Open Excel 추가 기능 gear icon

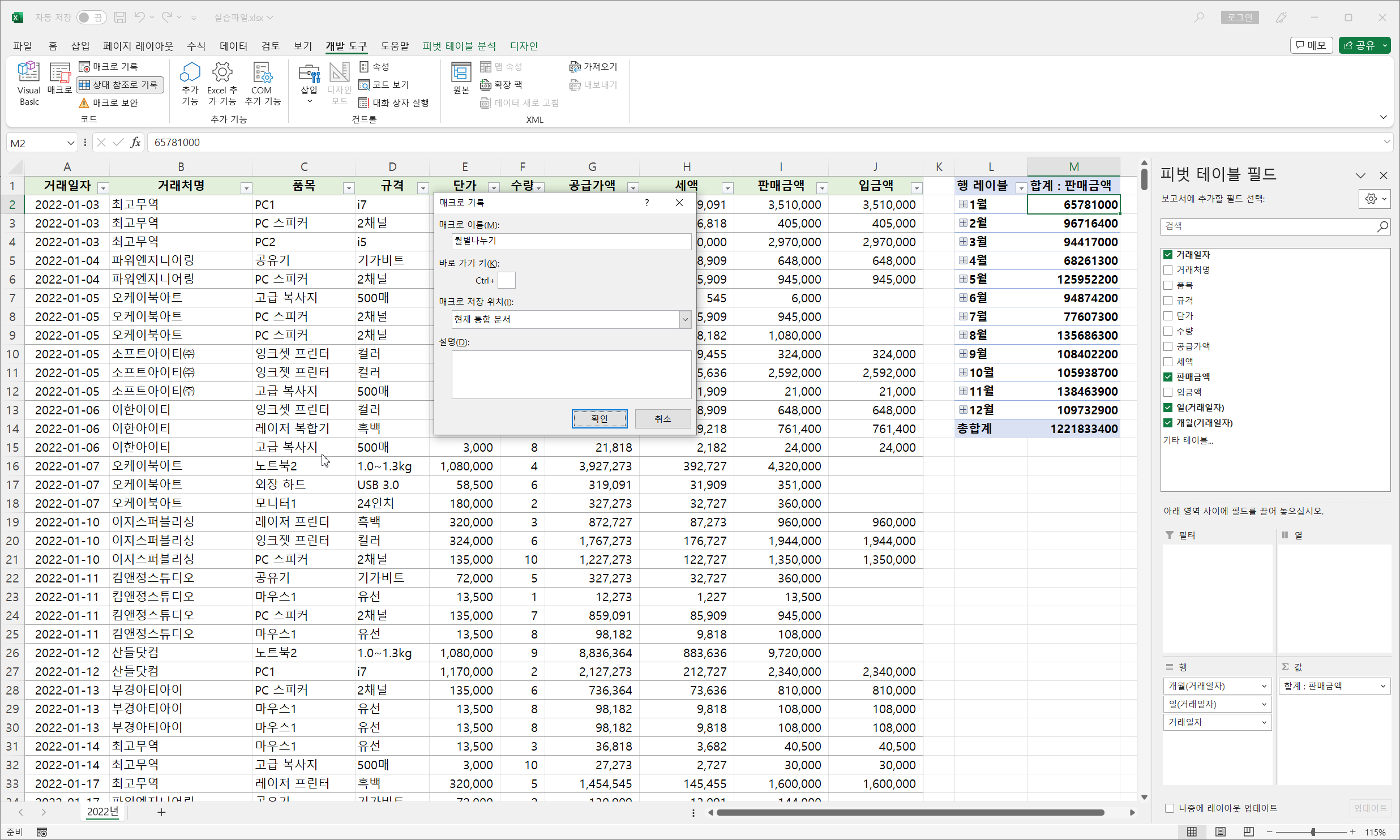pyautogui.click(x=222, y=72)
